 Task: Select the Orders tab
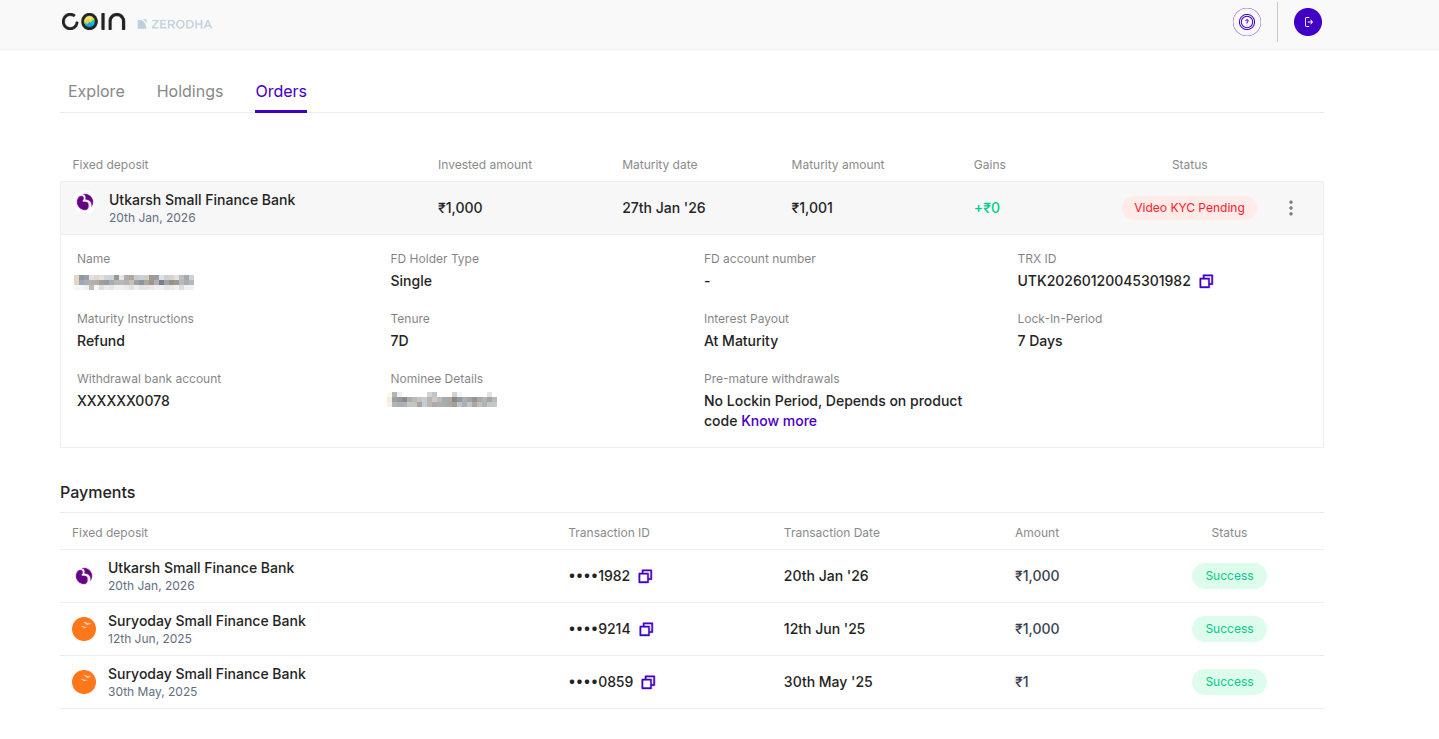click(x=281, y=91)
